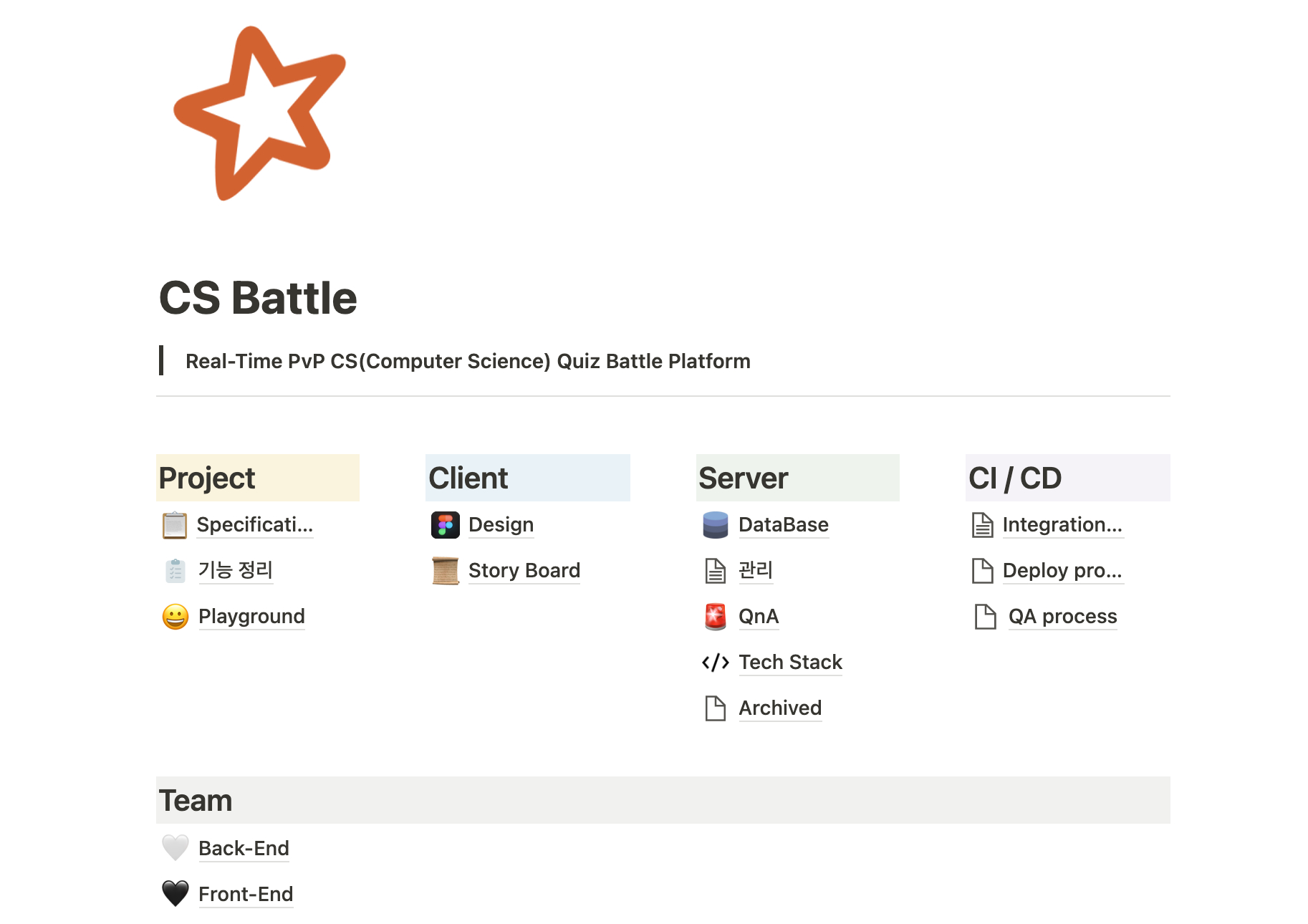Select the CS Battle page title
The height and width of the screenshot is (924, 1308).
[x=258, y=297]
